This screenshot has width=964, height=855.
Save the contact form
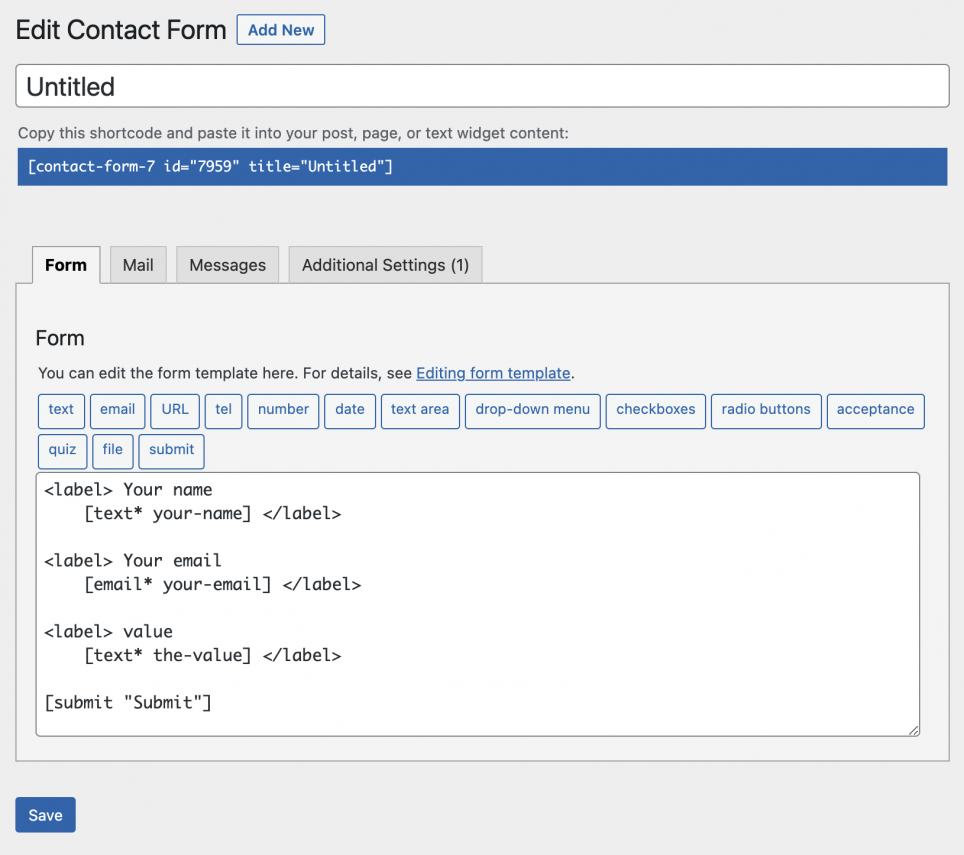(x=44, y=814)
